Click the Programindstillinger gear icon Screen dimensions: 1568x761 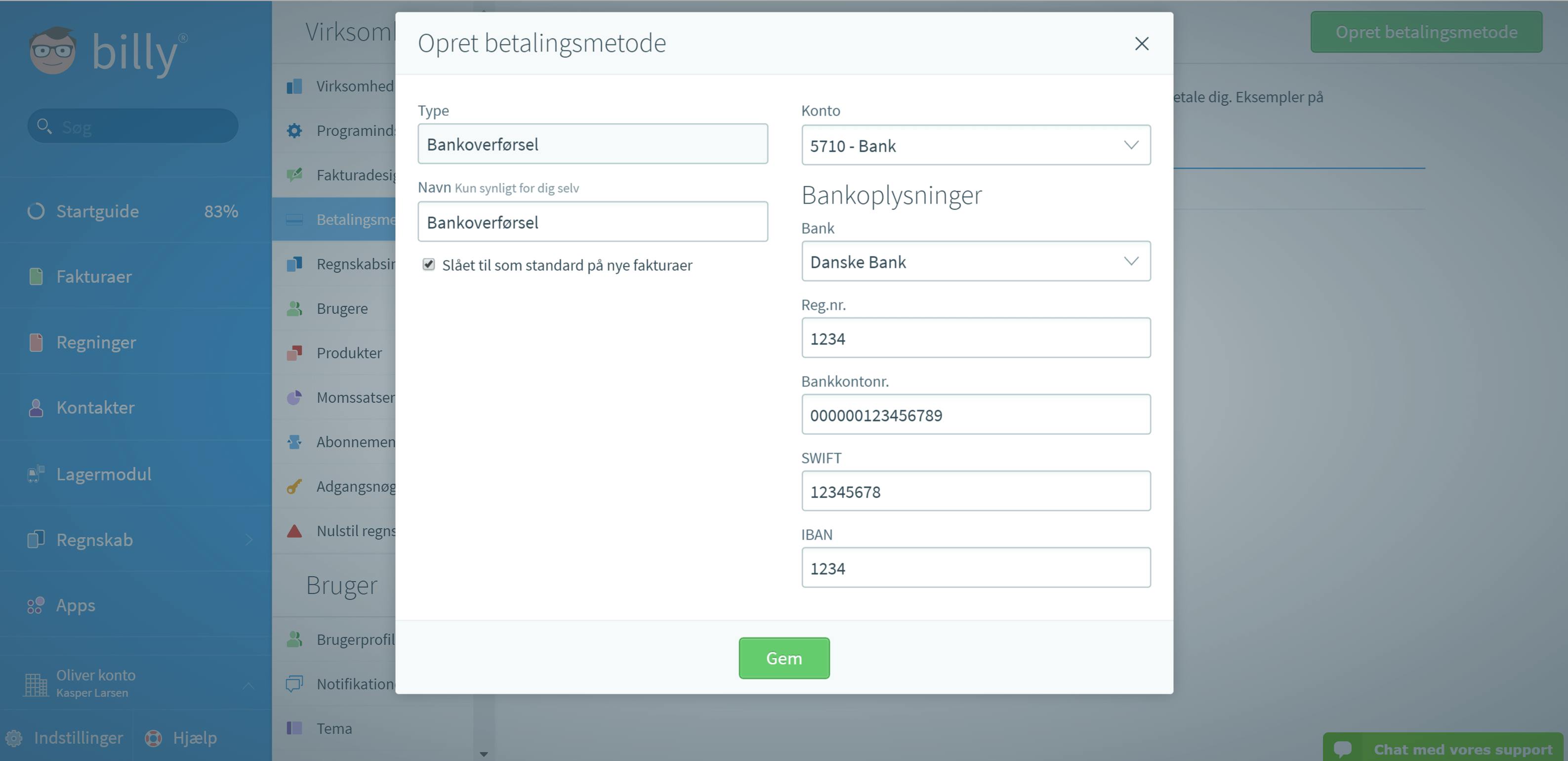click(294, 131)
